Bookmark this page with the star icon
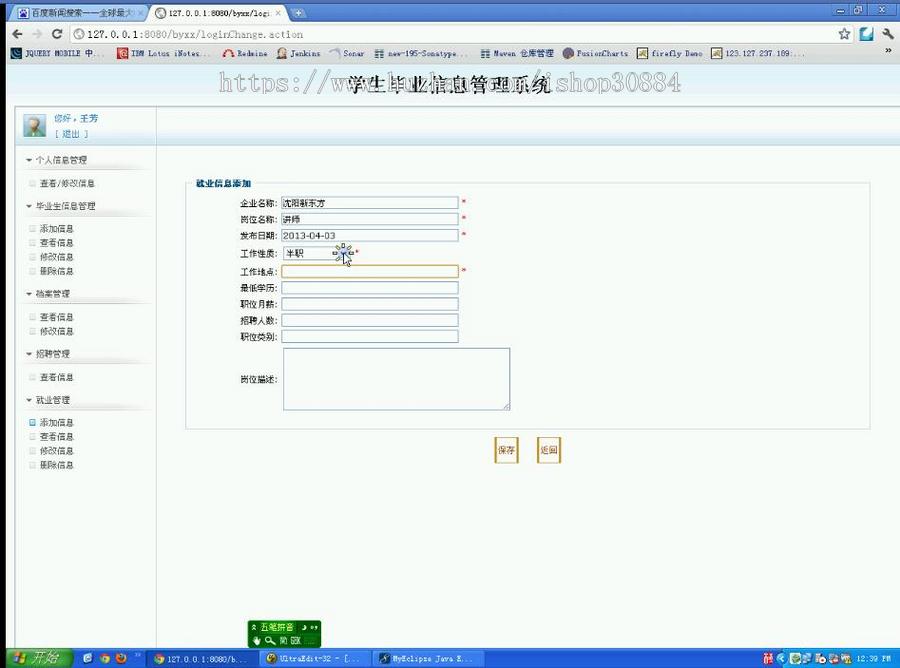Image resolution: width=900 pixels, height=668 pixels. pos(844,34)
